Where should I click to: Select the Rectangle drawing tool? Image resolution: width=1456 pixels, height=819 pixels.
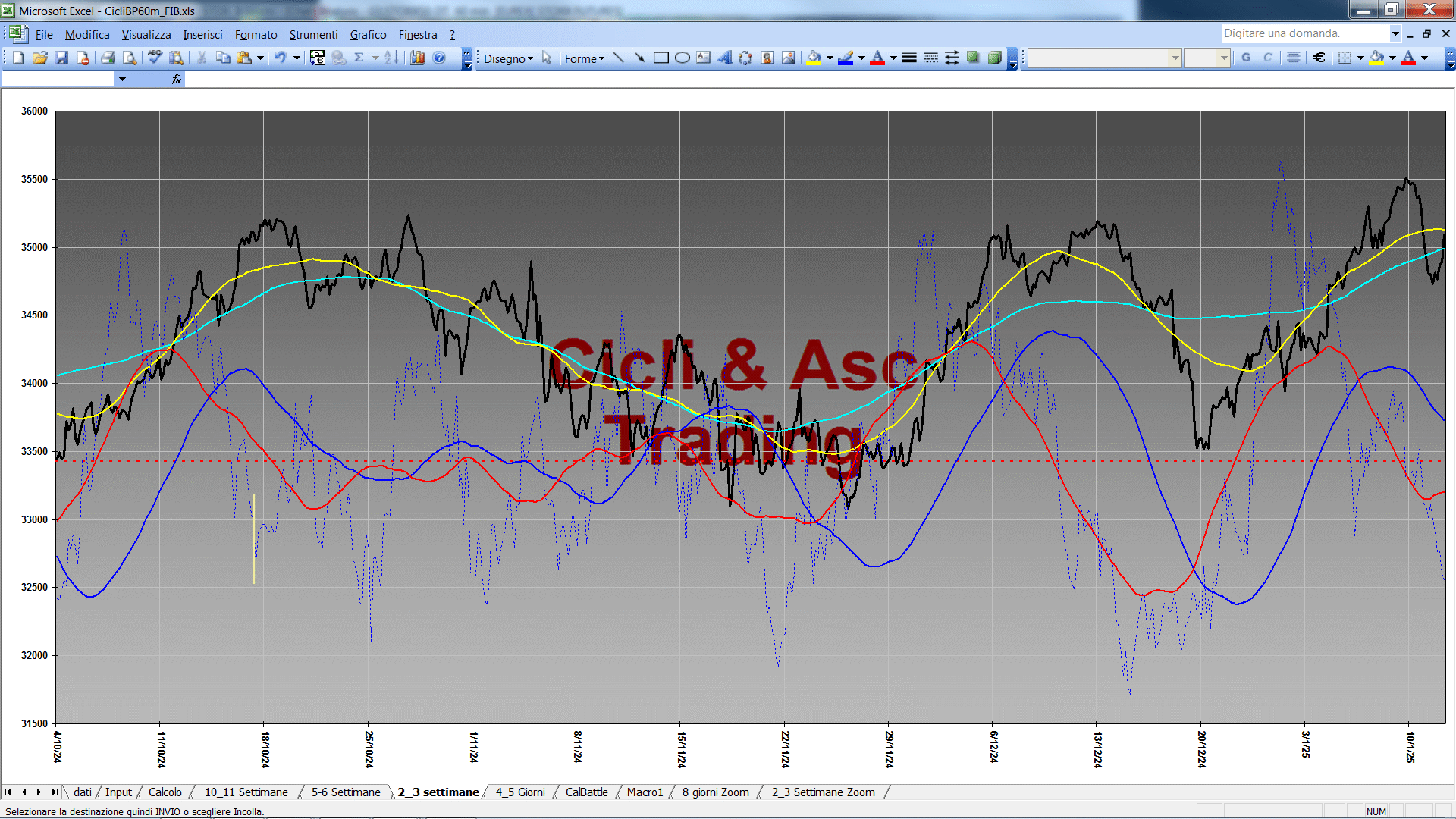(x=661, y=58)
